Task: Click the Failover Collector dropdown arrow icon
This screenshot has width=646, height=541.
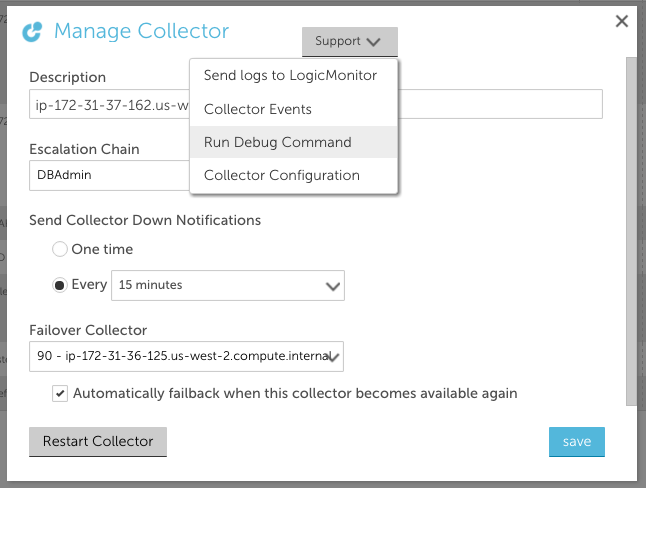Action: (335, 356)
